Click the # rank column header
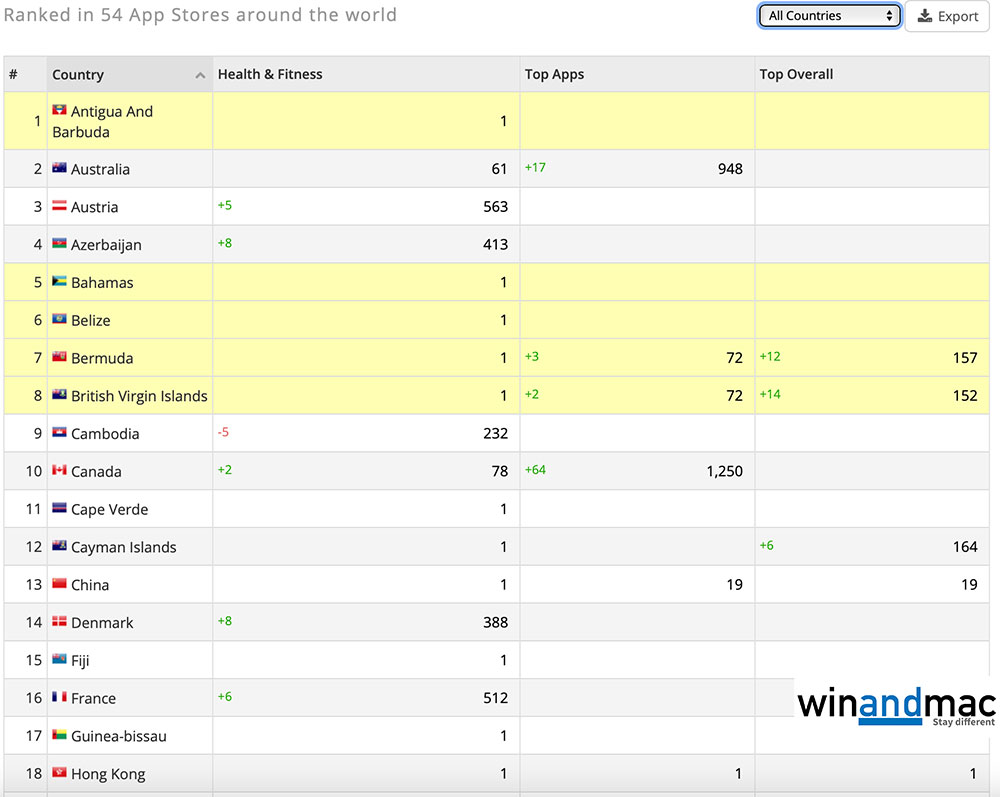The image size is (1000, 797). 14,74
